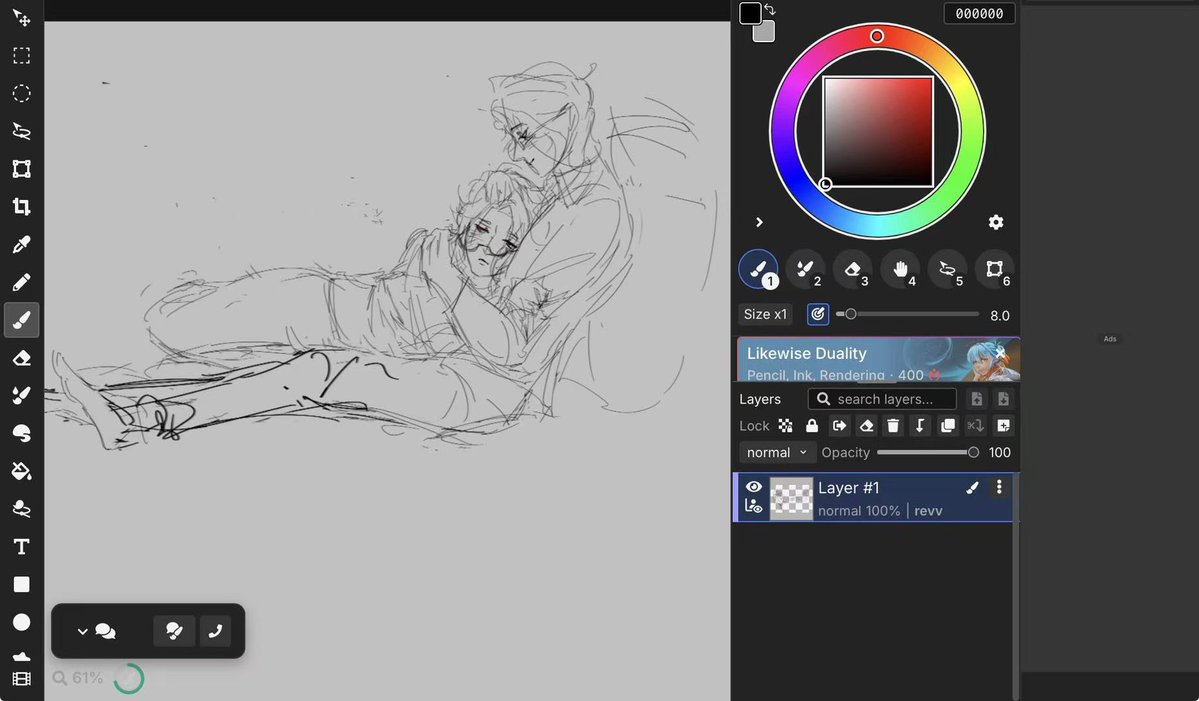The width and height of the screenshot is (1199, 701).
Task: Toggle the user visibility icon on Layer #1
Action: coord(754,506)
